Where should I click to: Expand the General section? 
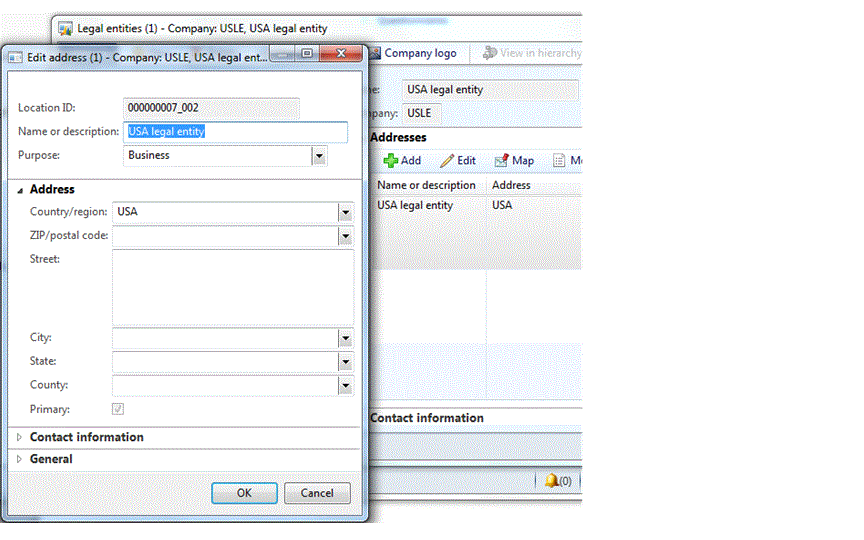tap(19, 459)
